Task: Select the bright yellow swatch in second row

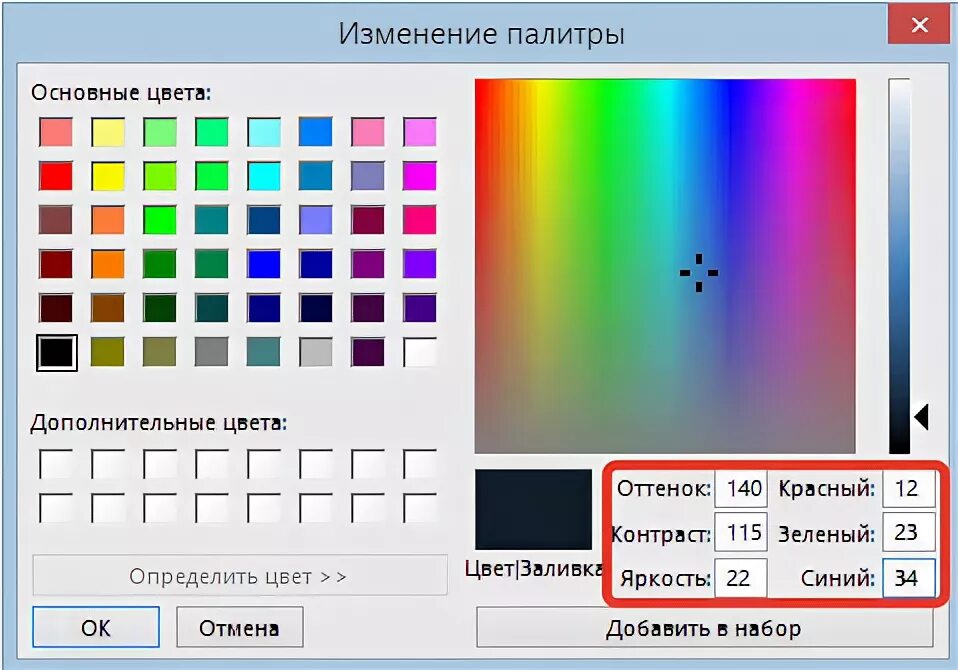Action: [108, 177]
